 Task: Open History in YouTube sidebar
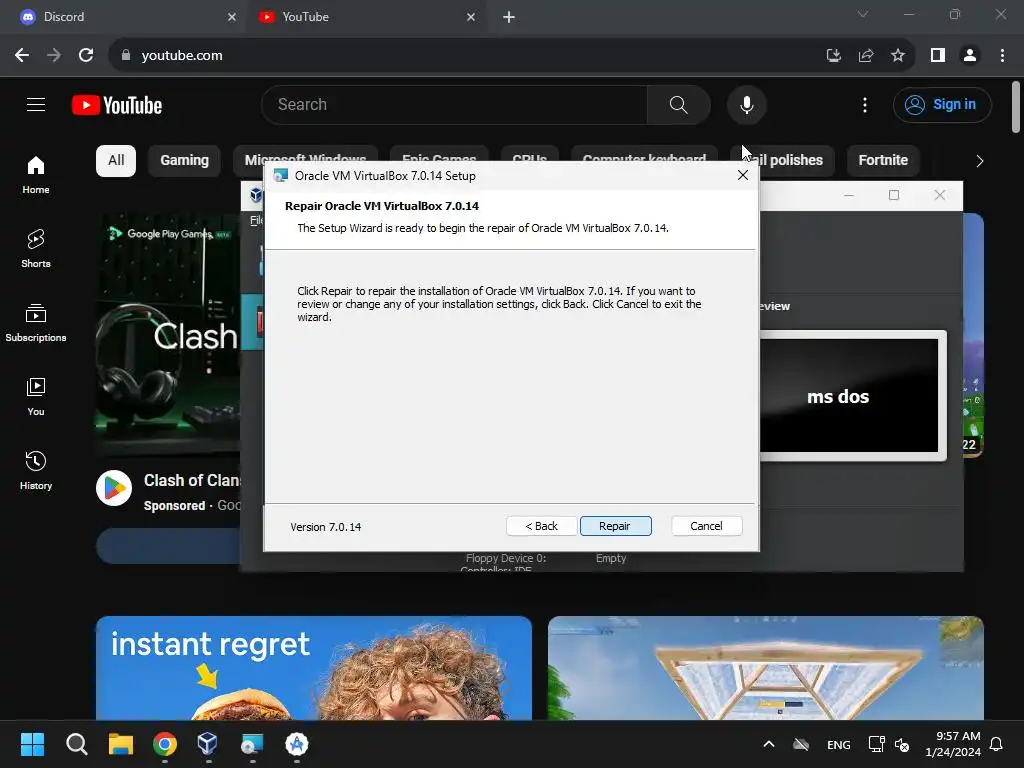point(36,470)
